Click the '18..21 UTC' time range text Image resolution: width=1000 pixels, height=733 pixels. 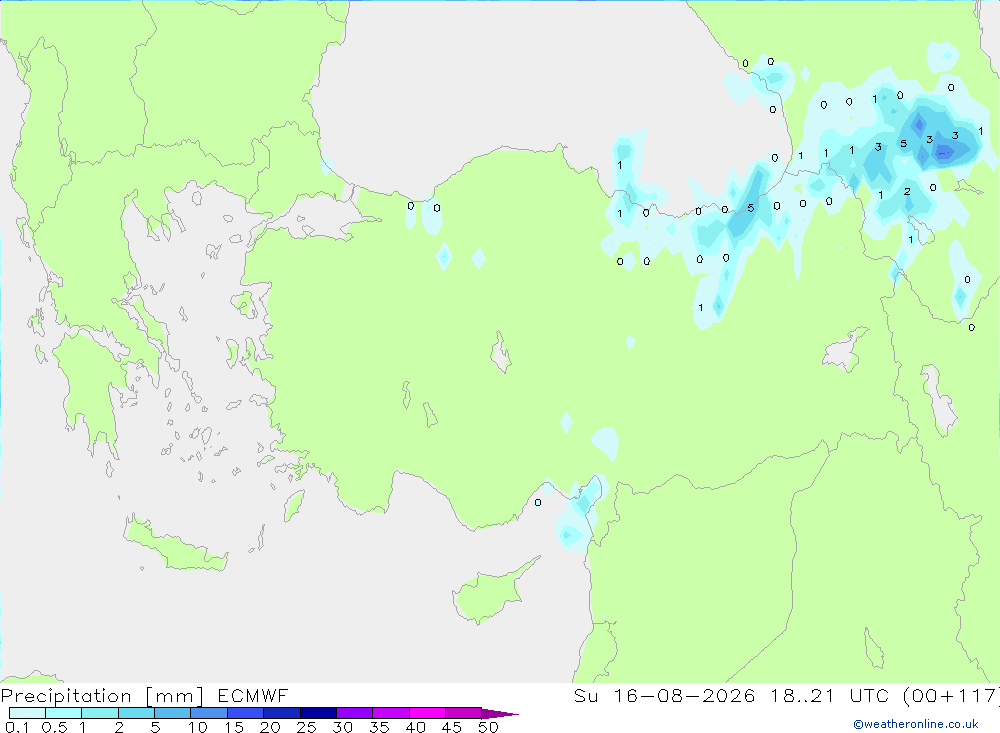[830, 695]
